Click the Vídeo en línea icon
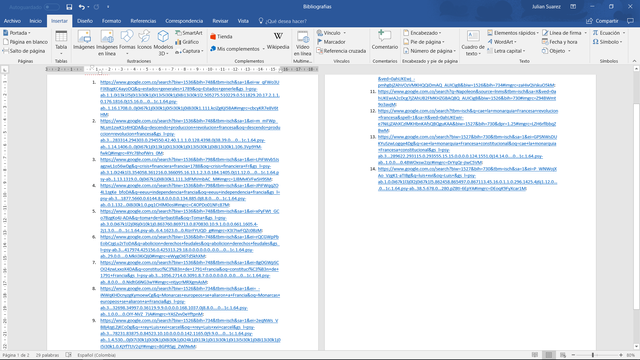This screenshot has height=360, width=640. click(303, 43)
